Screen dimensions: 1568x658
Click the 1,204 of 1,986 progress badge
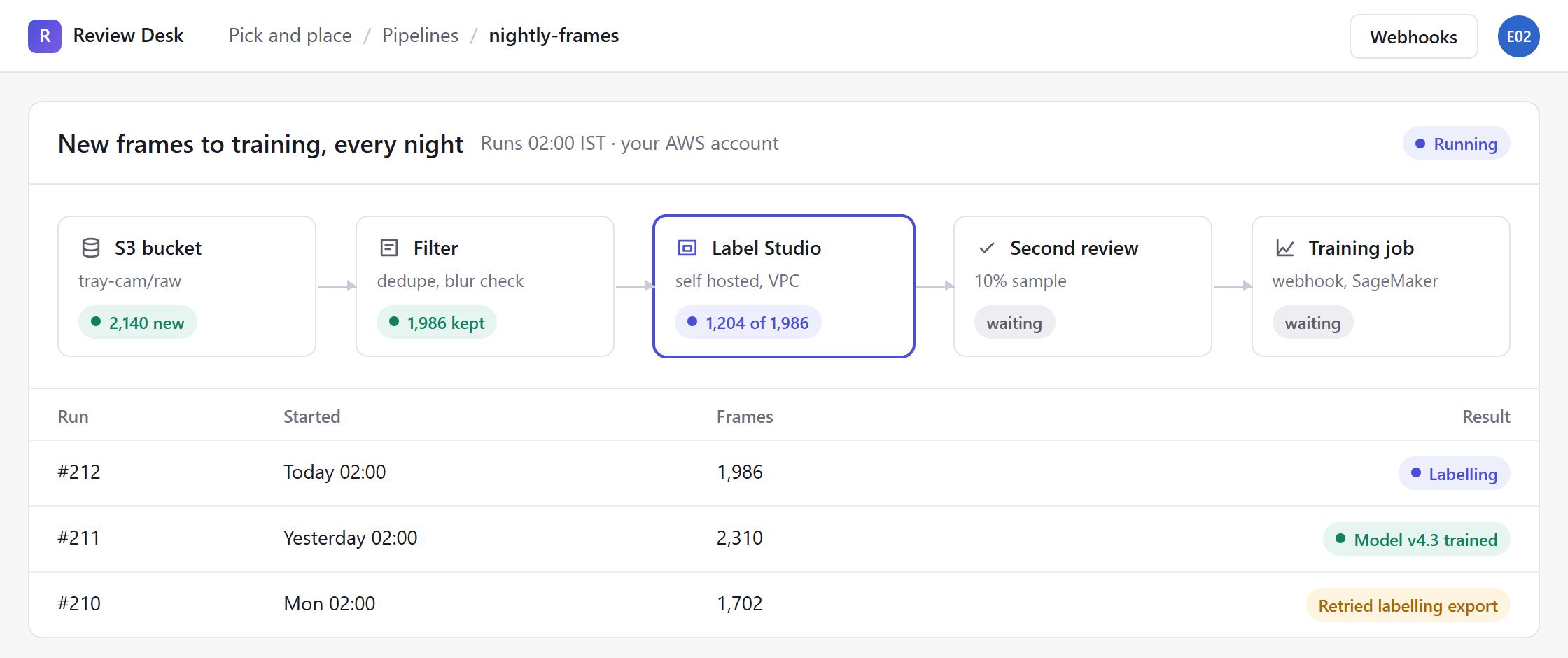748,323
